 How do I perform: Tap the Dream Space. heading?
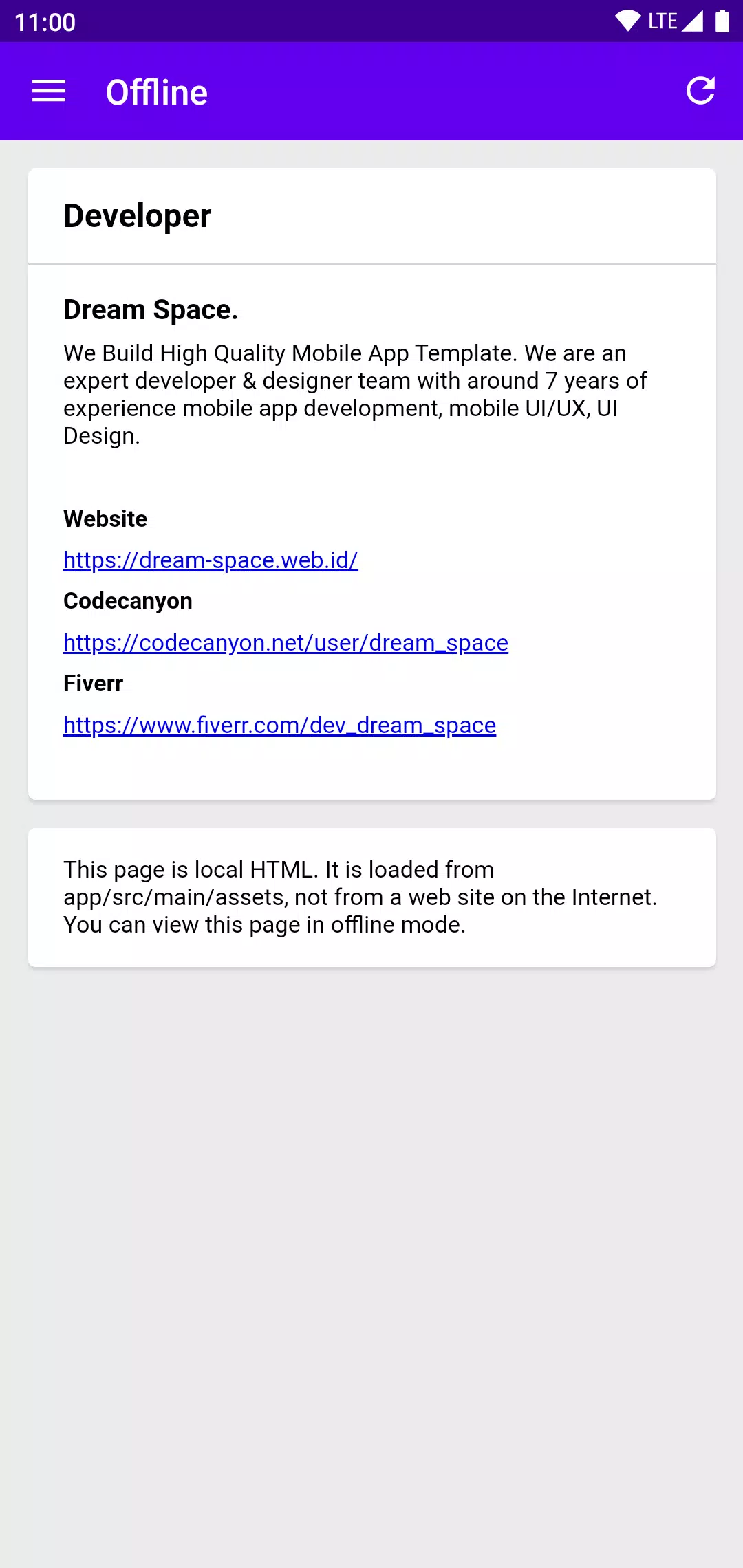151,309
